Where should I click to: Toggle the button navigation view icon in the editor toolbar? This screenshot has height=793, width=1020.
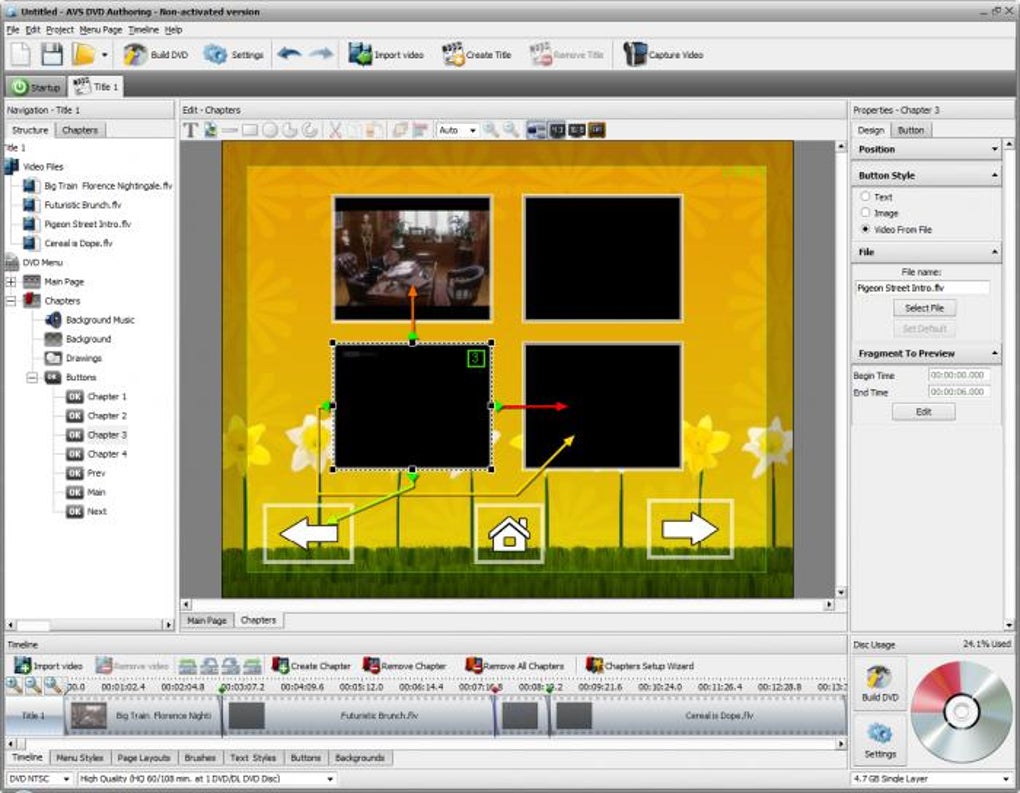(x=536, y=130)
